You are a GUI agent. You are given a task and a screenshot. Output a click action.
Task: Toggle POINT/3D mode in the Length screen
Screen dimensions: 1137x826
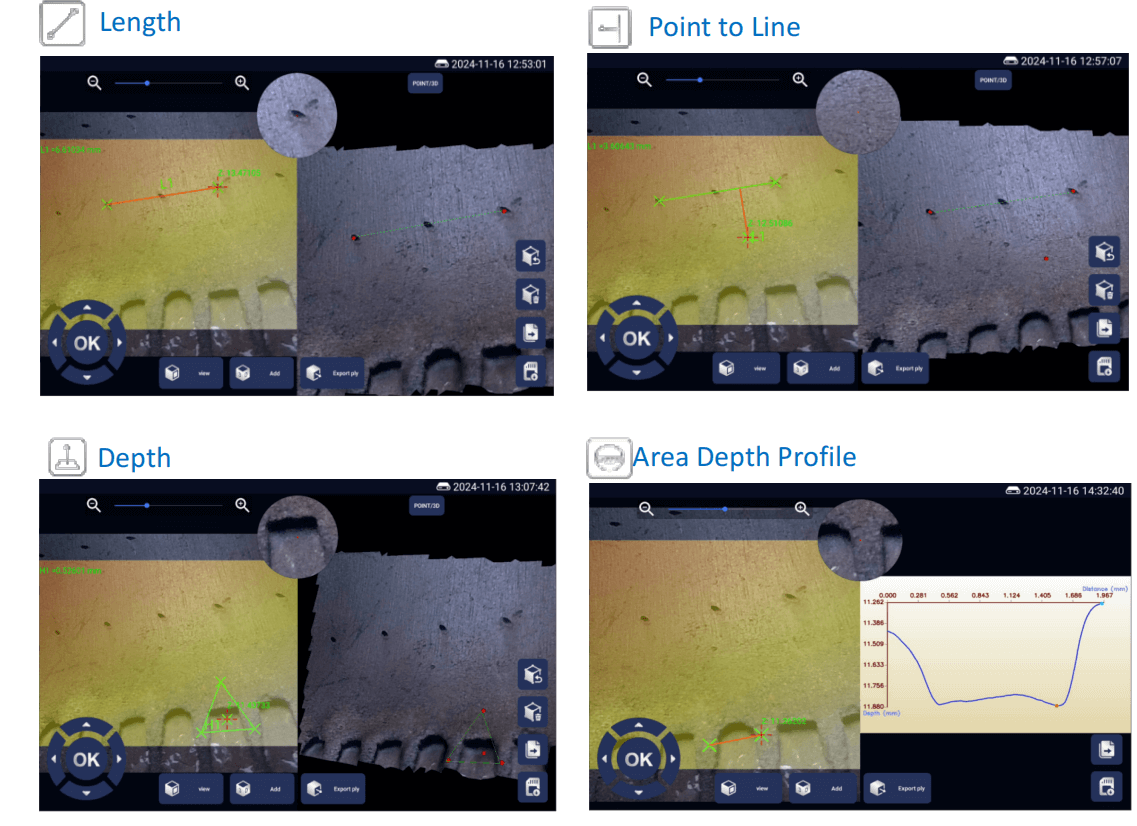[425, 83]
